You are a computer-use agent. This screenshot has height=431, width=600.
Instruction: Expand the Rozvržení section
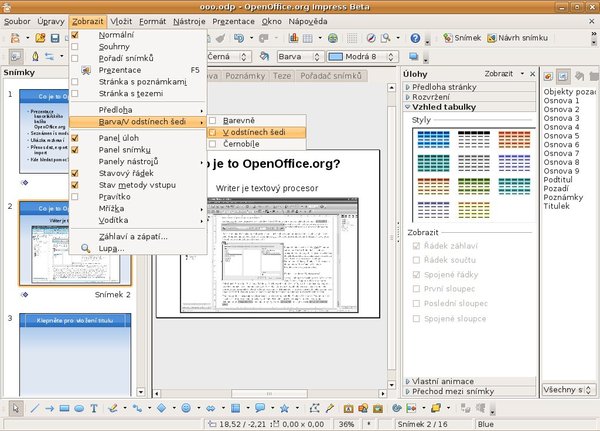pyautogui.click(x=470, y=97)
